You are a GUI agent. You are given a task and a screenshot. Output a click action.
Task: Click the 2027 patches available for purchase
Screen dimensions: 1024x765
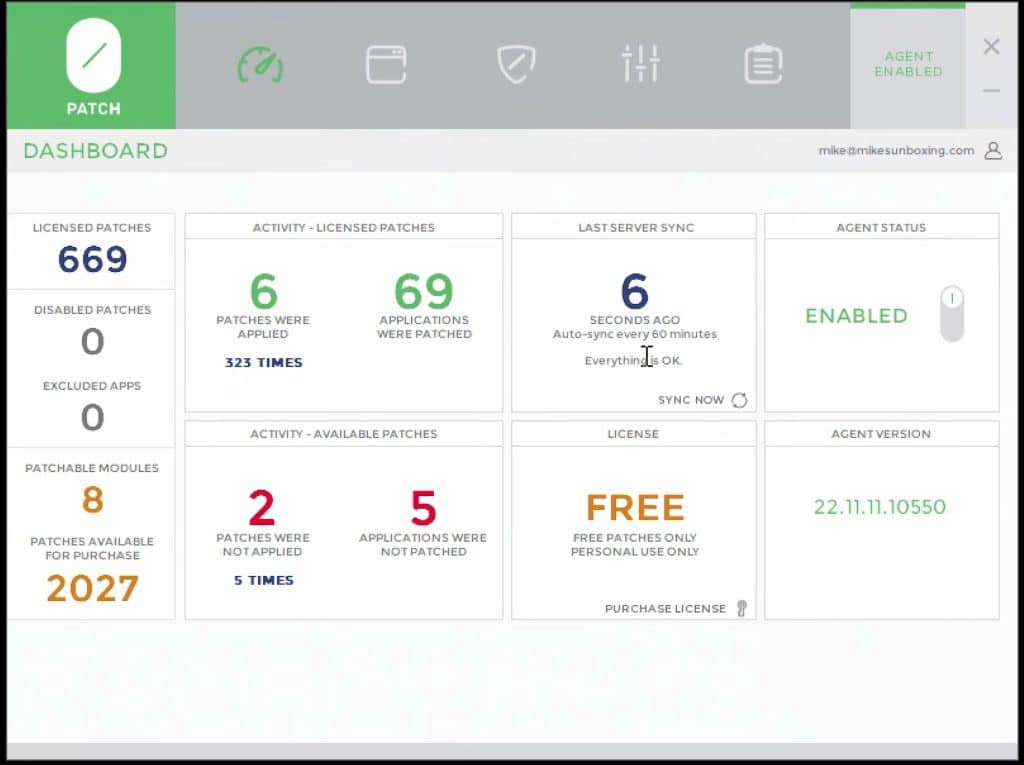92,589
